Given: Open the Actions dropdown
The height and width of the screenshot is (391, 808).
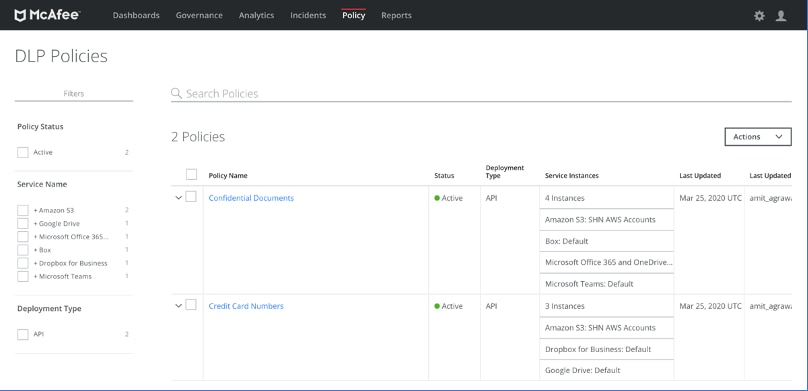Looking at the screenshot, I should 758,137.
